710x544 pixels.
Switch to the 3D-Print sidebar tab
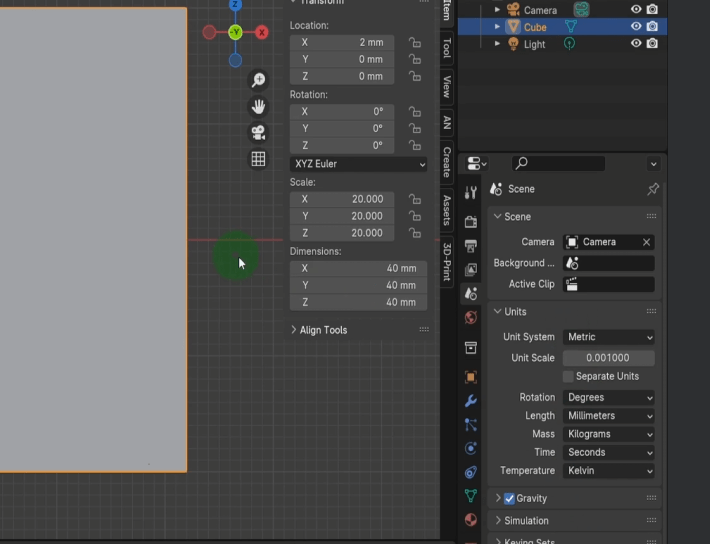pyautogui.click(x=447, y=262)
